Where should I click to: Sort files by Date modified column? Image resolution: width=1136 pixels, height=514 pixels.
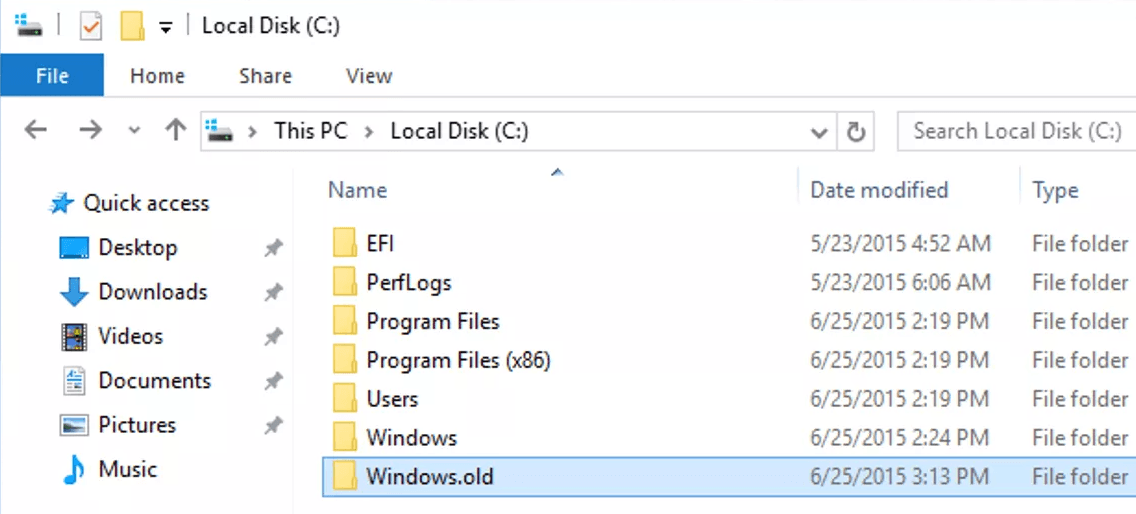(x=878, y=190)
